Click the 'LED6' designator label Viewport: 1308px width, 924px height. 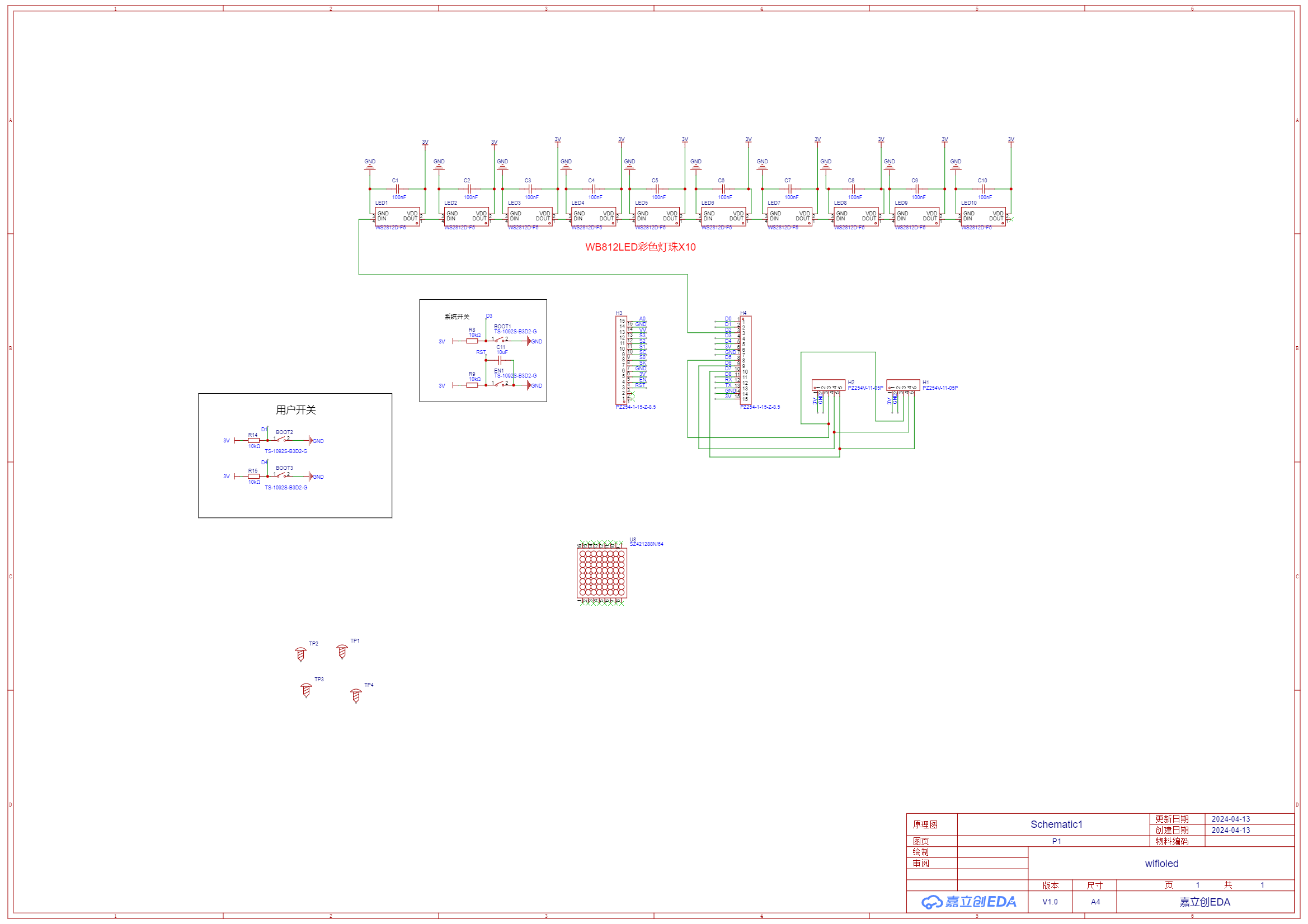point(708,203)
